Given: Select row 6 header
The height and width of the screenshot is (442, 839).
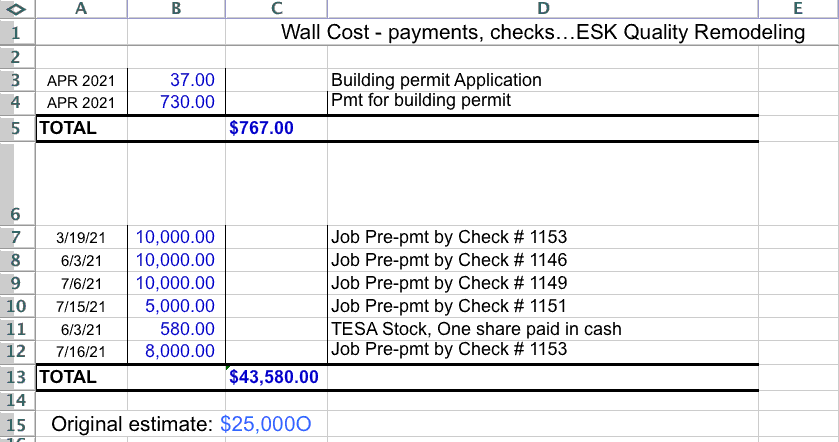Looking at the screenshot, I should tap(17, 184).
